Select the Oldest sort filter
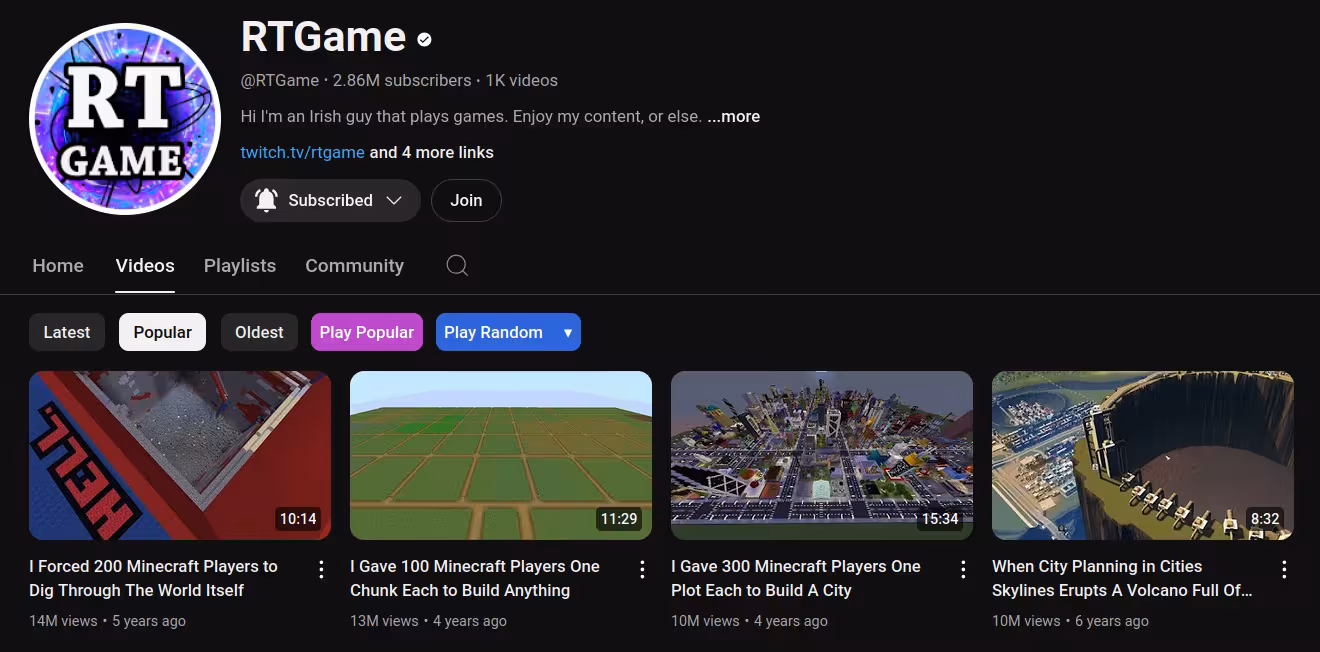The image size is (1320, 652). (x=259, y=332)
